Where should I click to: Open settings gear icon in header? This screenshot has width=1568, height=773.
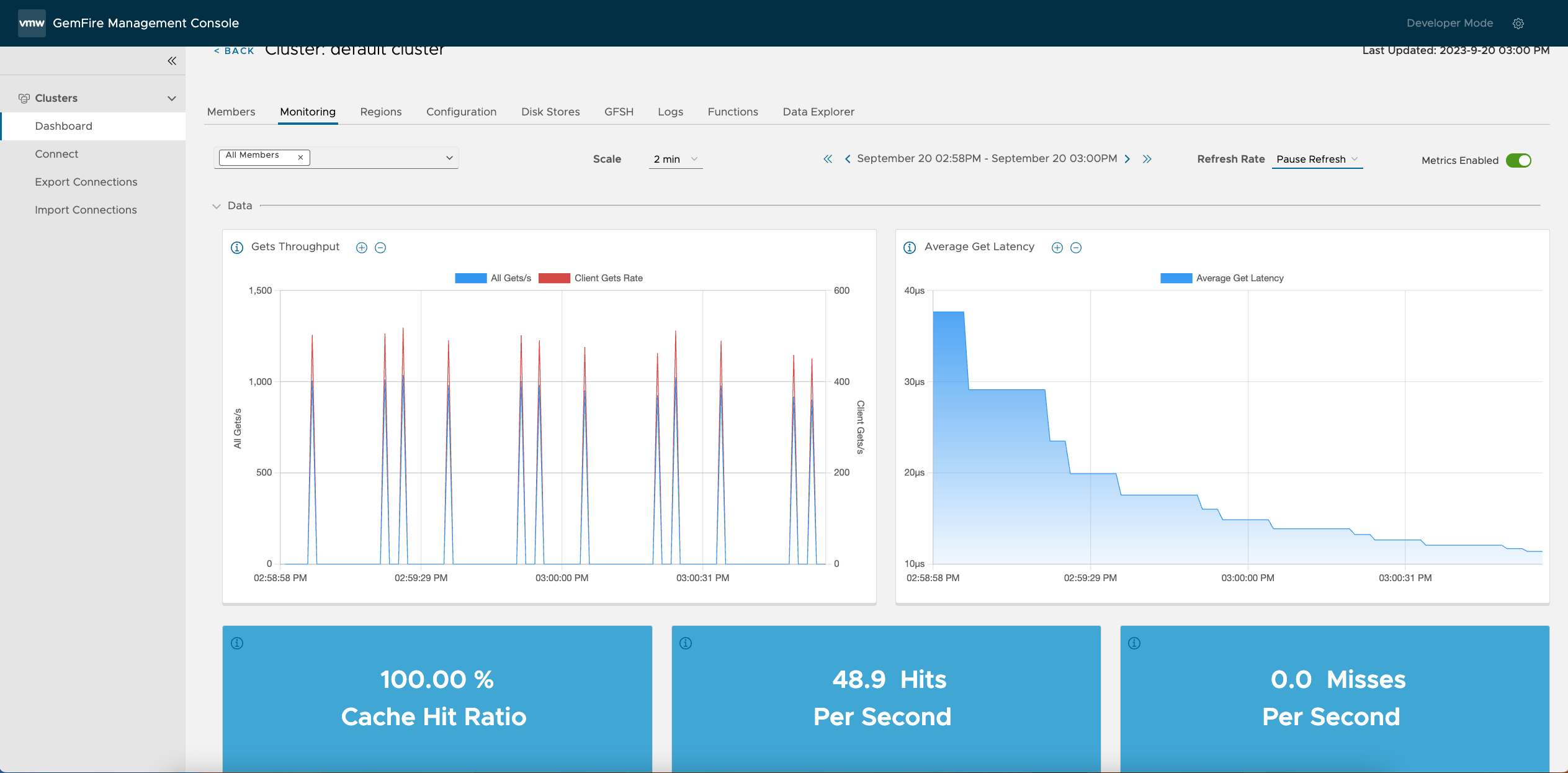pos(1518,24)
